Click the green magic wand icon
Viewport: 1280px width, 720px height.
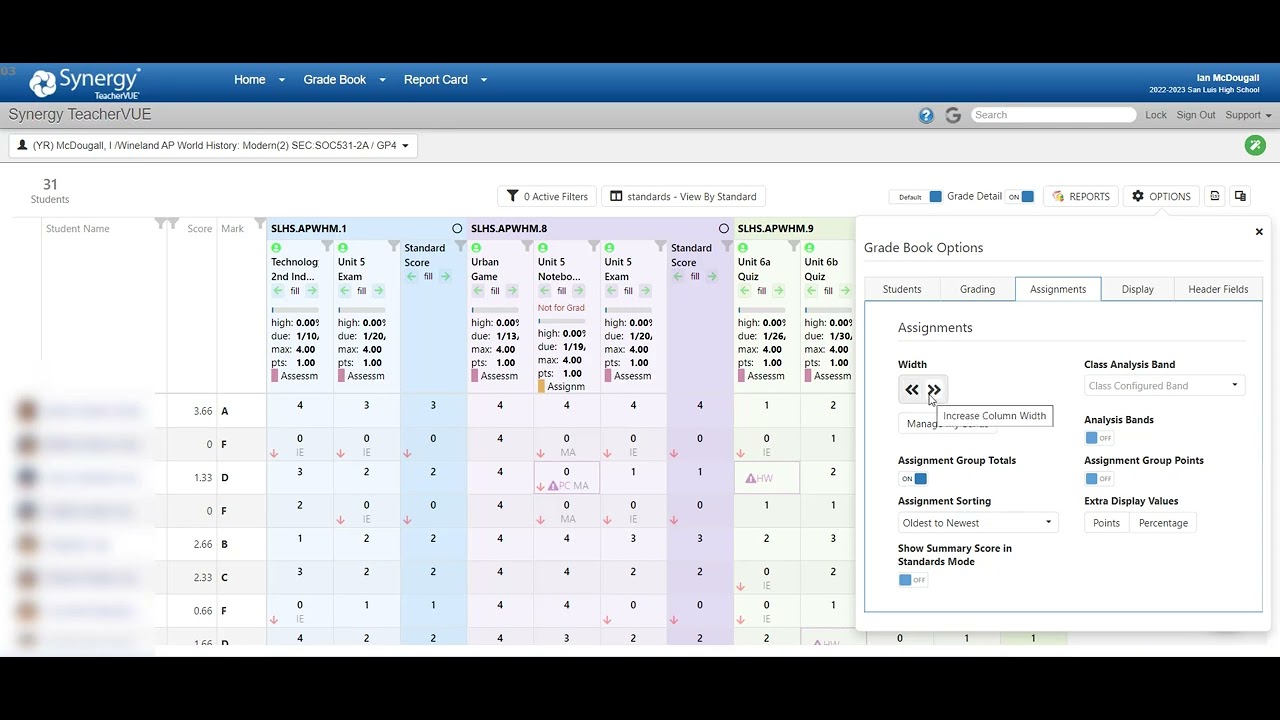point(1255,145)
